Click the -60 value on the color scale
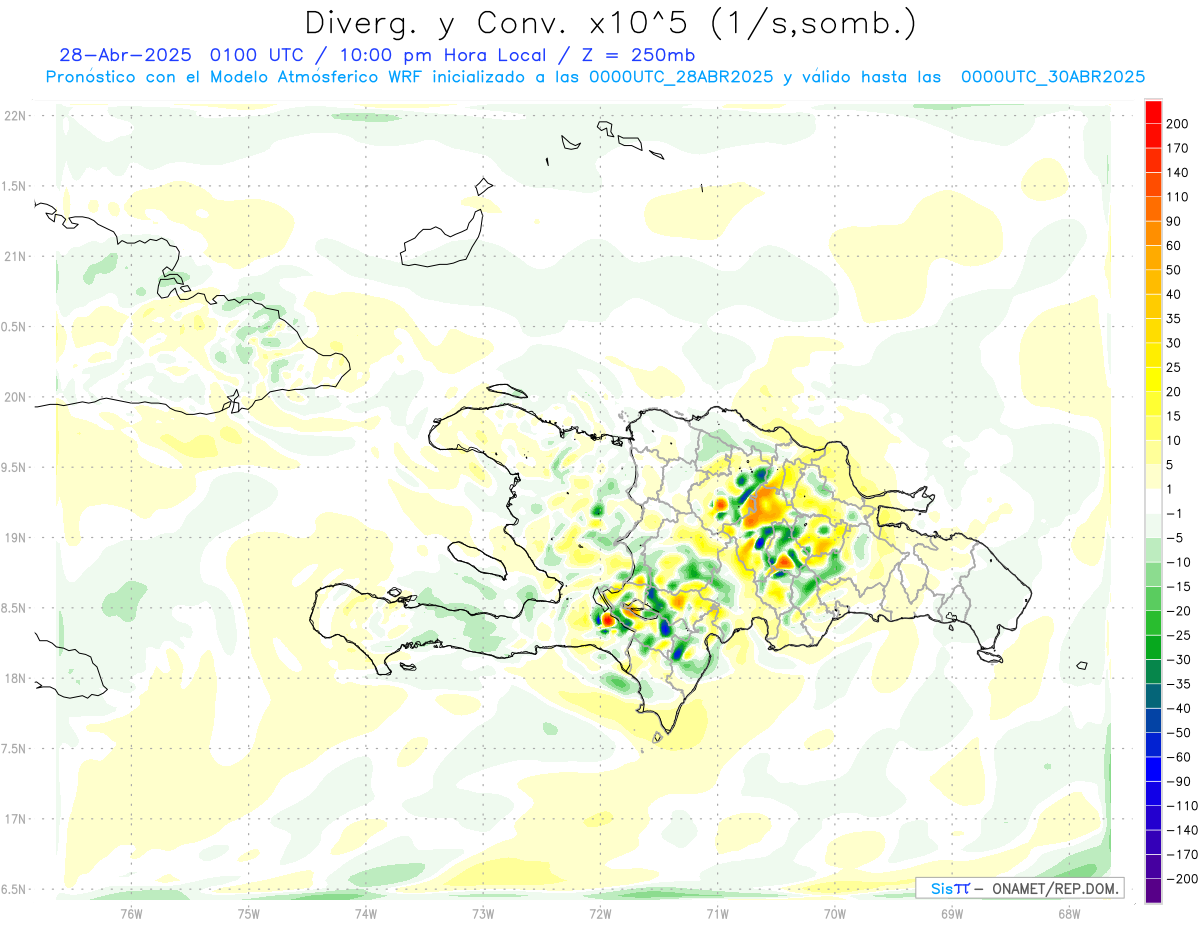 pyautogui.click(x=1180, y=757)
